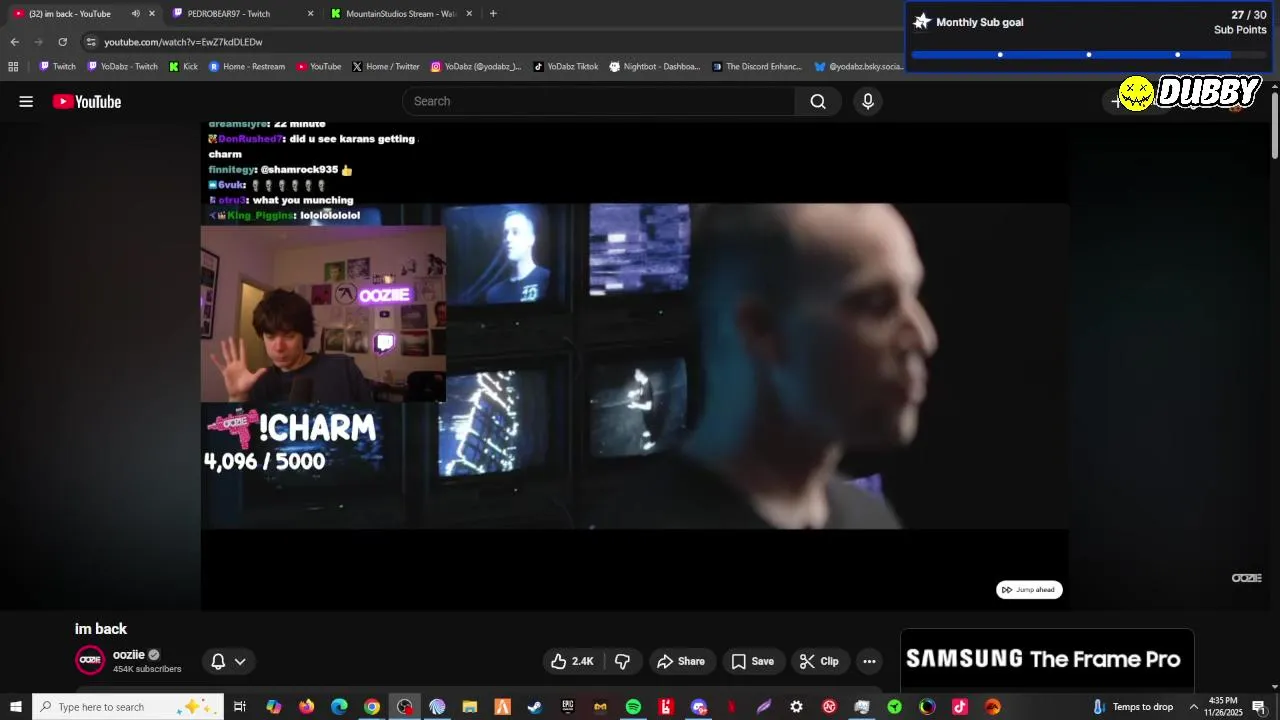This screenshot has width=1280, height=720.
Task: Expand the notification options chevron
Action: tap(240, 661)
